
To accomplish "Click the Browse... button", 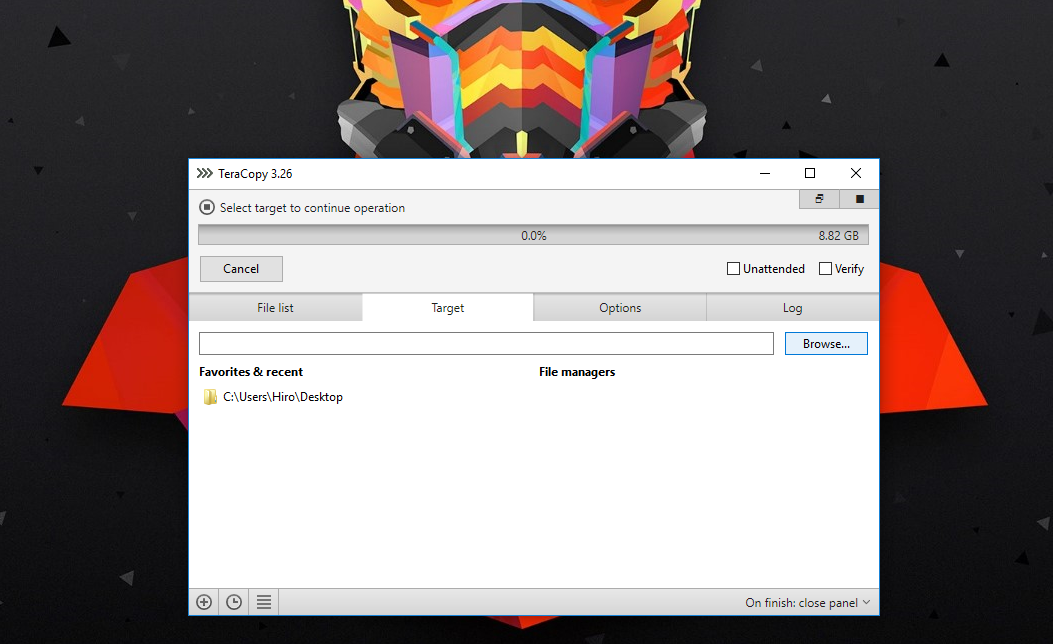I will click(826, 344).
